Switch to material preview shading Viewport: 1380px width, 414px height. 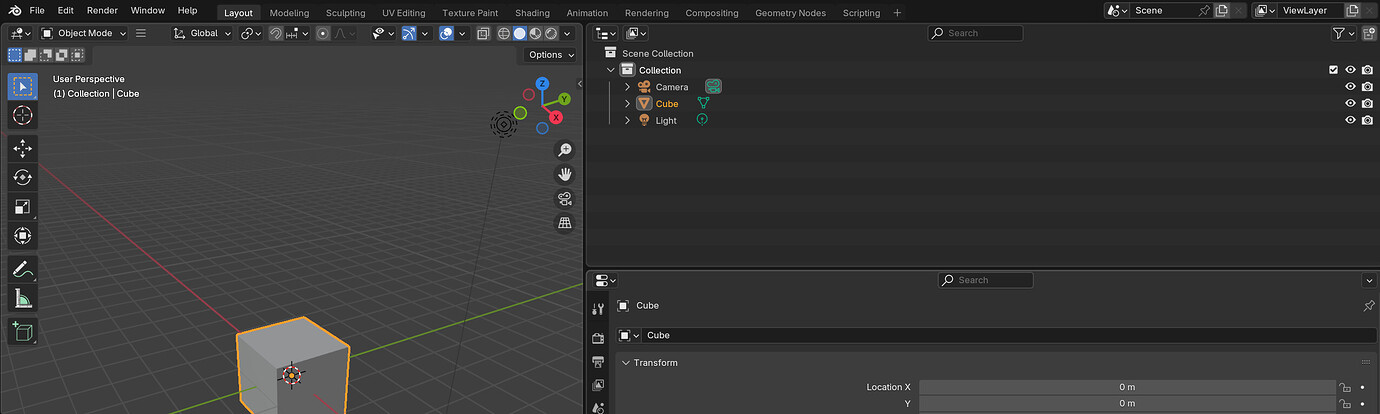point(534,33)
